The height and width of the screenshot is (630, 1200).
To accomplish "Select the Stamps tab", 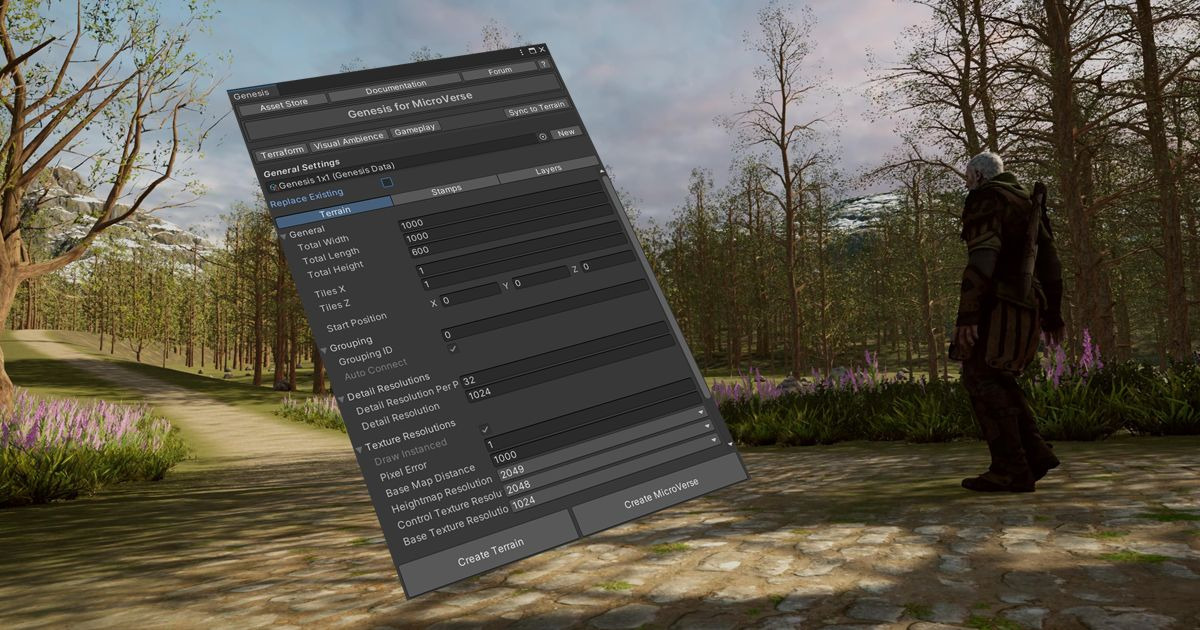I will [x=446, y=190].
